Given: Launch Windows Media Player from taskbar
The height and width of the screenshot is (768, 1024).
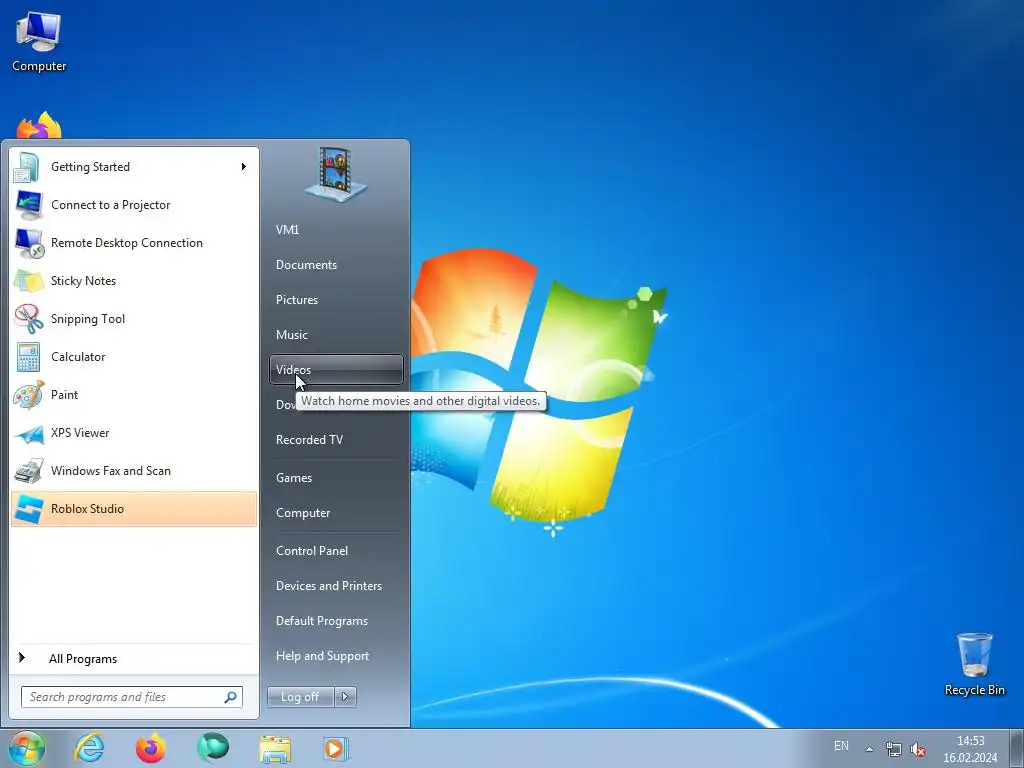Looking at the screenshot, I should [336, 748].
